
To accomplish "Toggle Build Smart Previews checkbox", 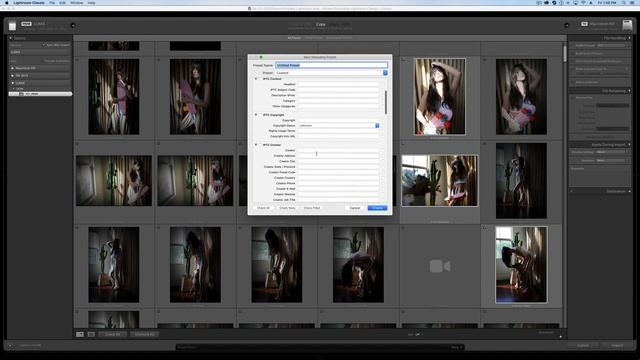I will point(573,53).
